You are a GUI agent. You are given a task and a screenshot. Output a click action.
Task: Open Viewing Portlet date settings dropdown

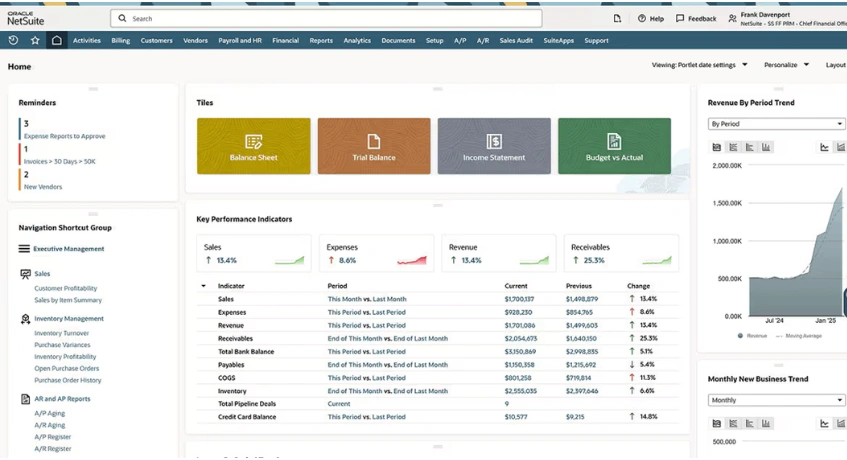pyautogui.click(x=700, y=65)
